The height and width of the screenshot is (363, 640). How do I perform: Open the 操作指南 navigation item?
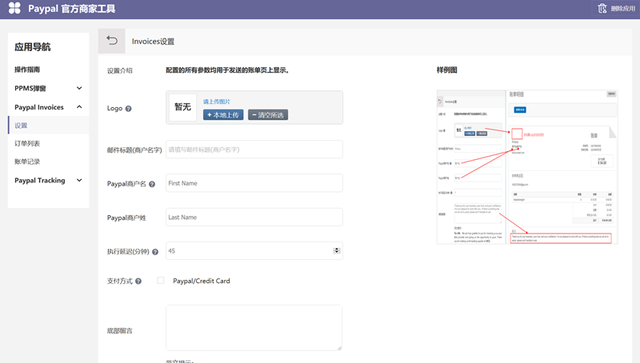(x=27, y=69)
